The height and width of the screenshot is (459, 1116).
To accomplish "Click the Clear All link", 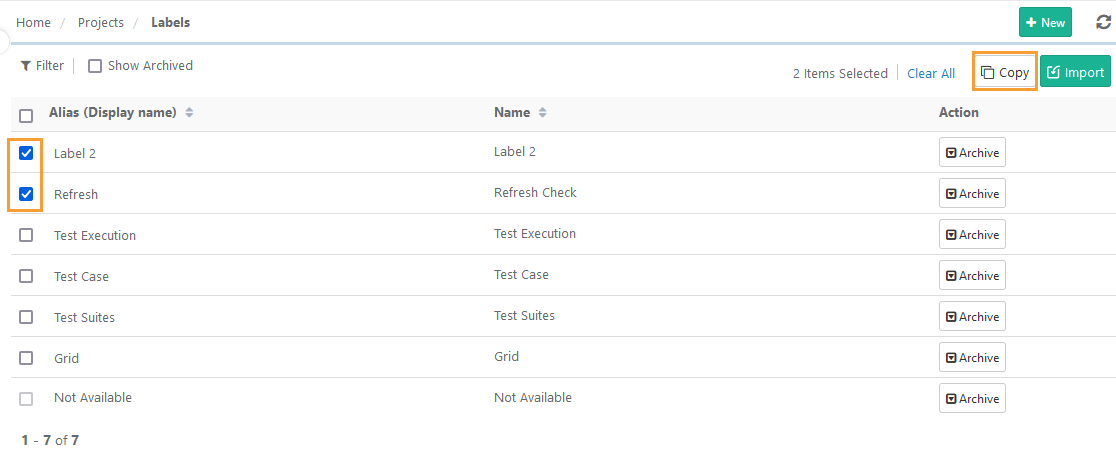I will click(931, 73).
